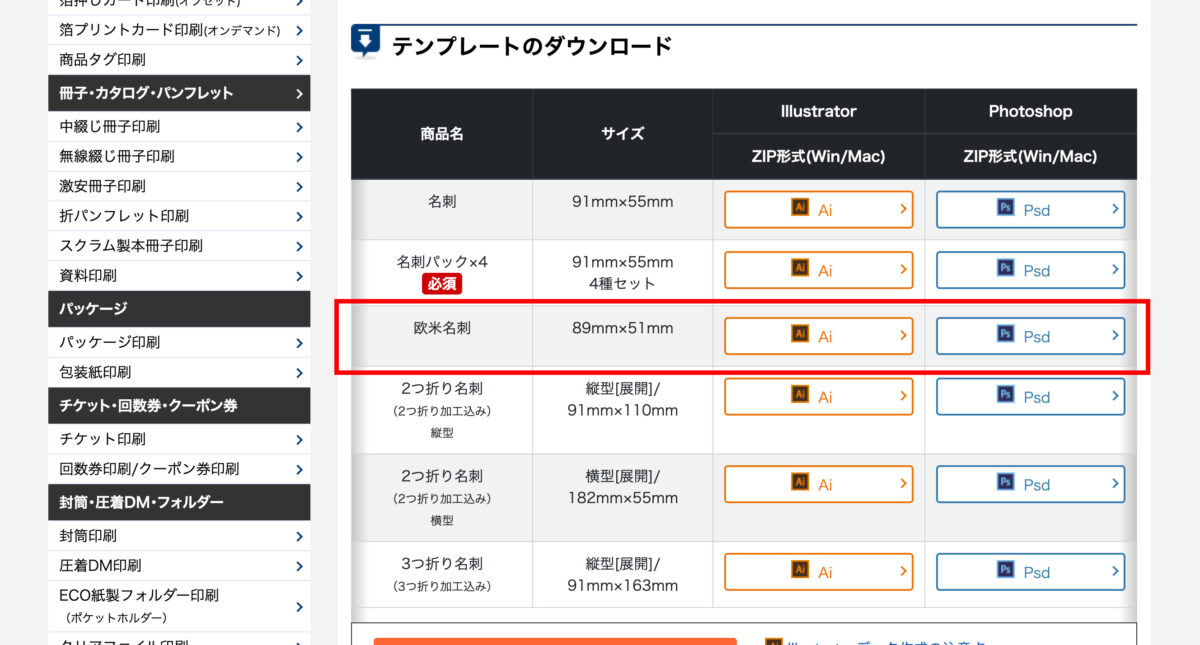This screenshot has height=645, width=1200.
Task: Open the 商品タグ印刷 link
Action: click(x=102, y=60)
